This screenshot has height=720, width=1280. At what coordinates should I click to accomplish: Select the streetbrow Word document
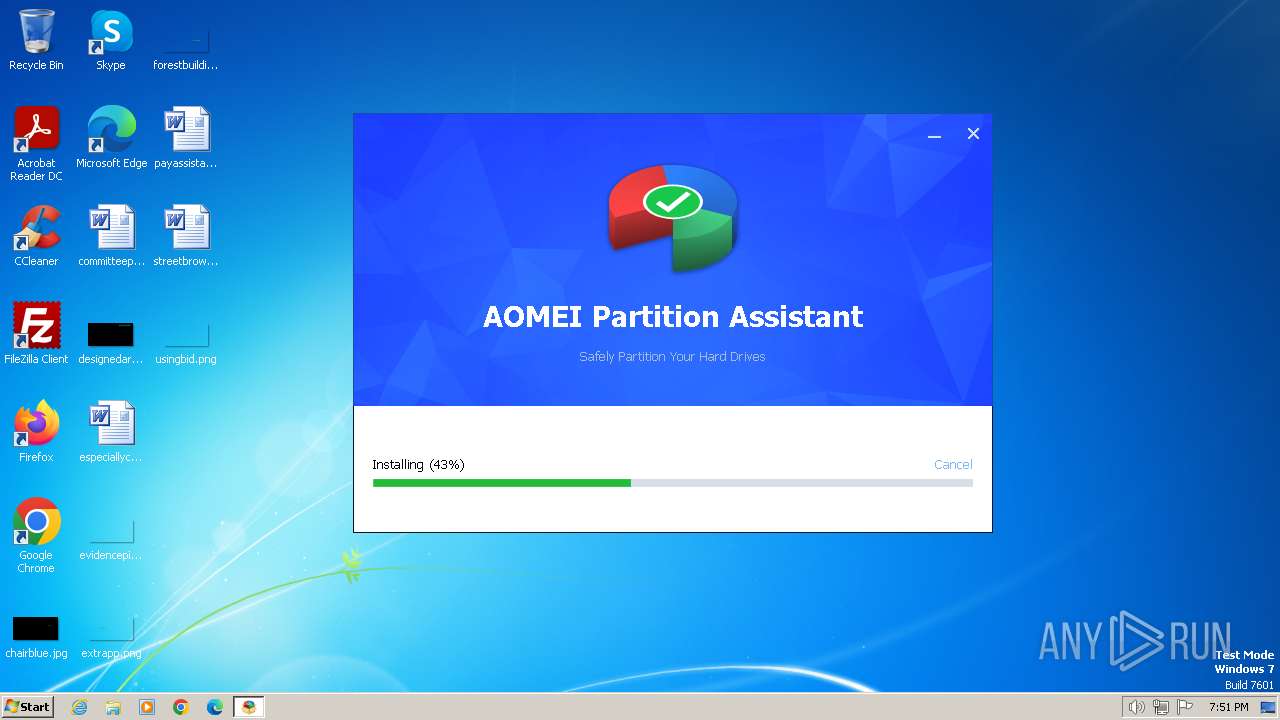click(185, 236)
